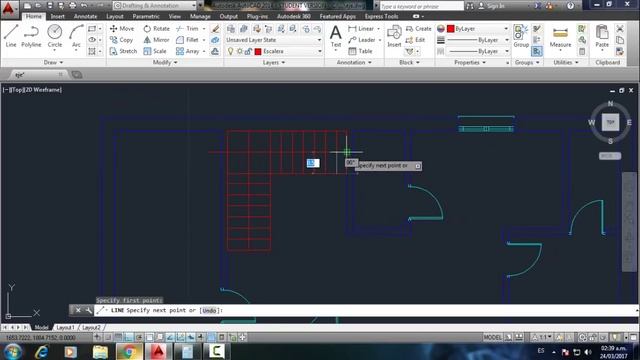Activate the Fillet command

coord(187,40)
